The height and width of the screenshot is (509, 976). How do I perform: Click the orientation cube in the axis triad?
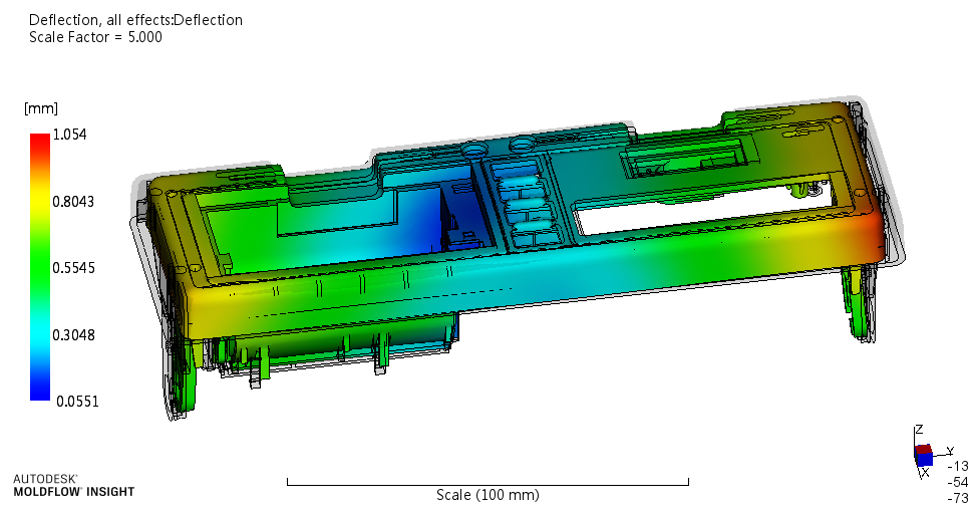tap(924, 454)
